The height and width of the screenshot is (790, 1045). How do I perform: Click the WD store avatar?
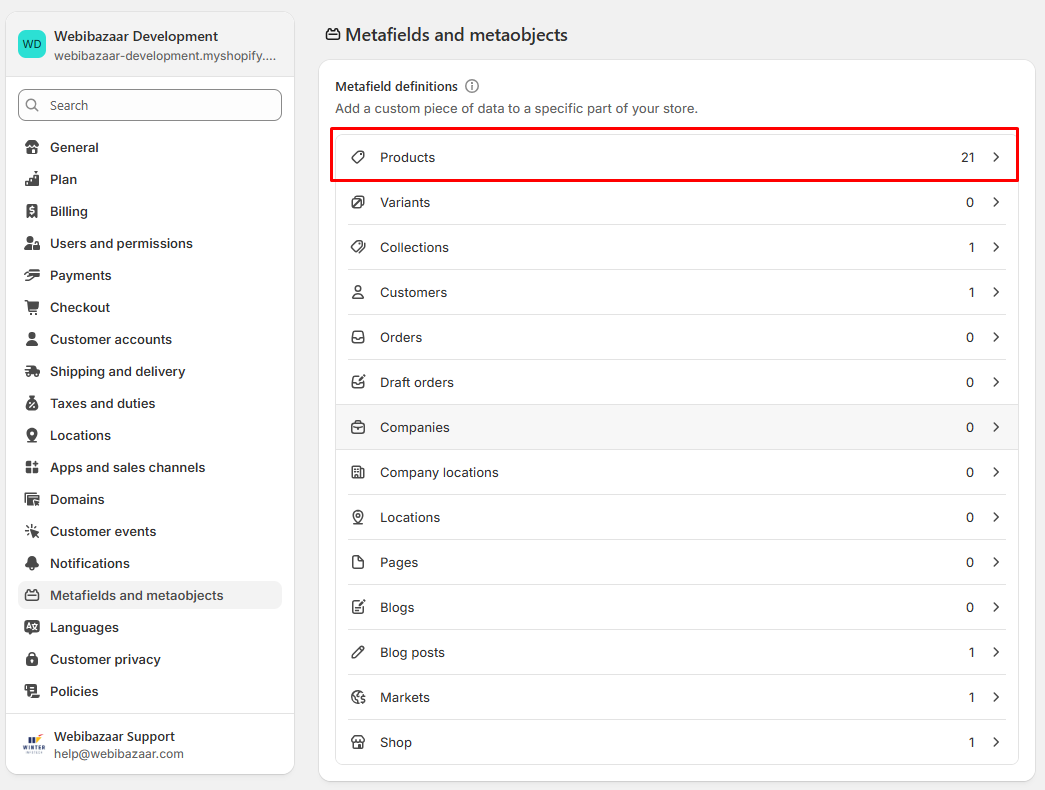coord(32,44)
